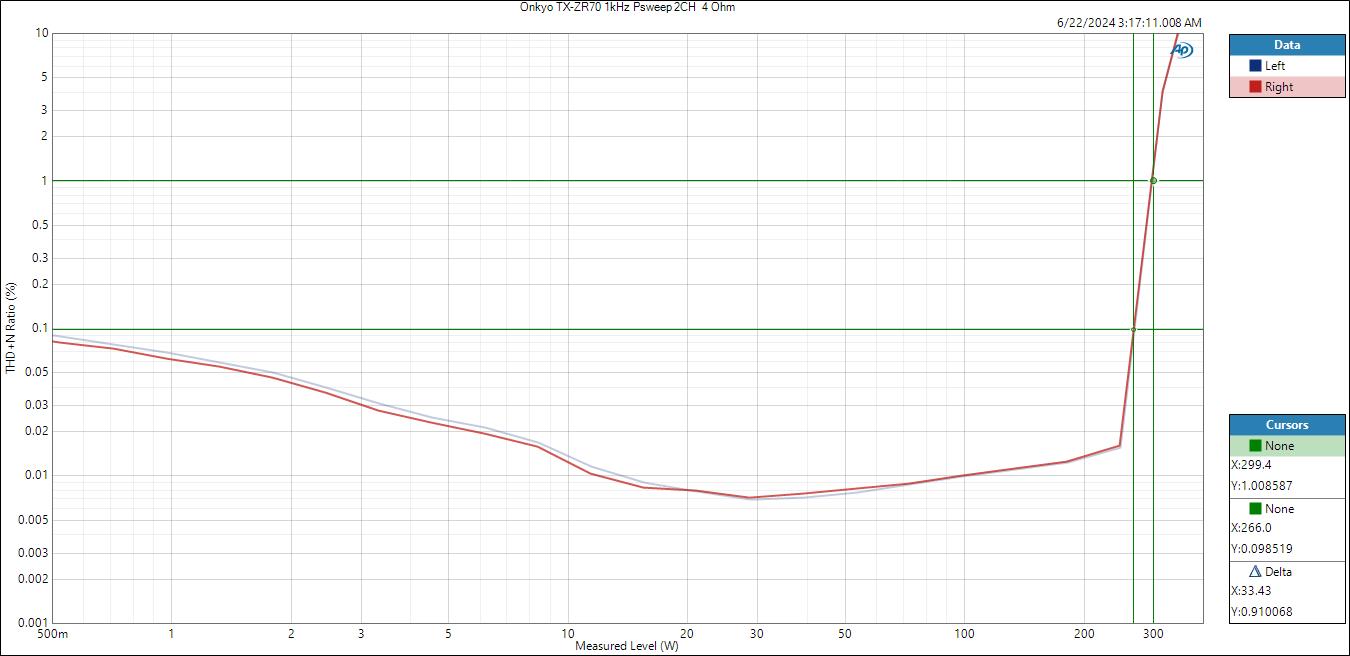Click the Delta cursor label

click(1278, 572)
